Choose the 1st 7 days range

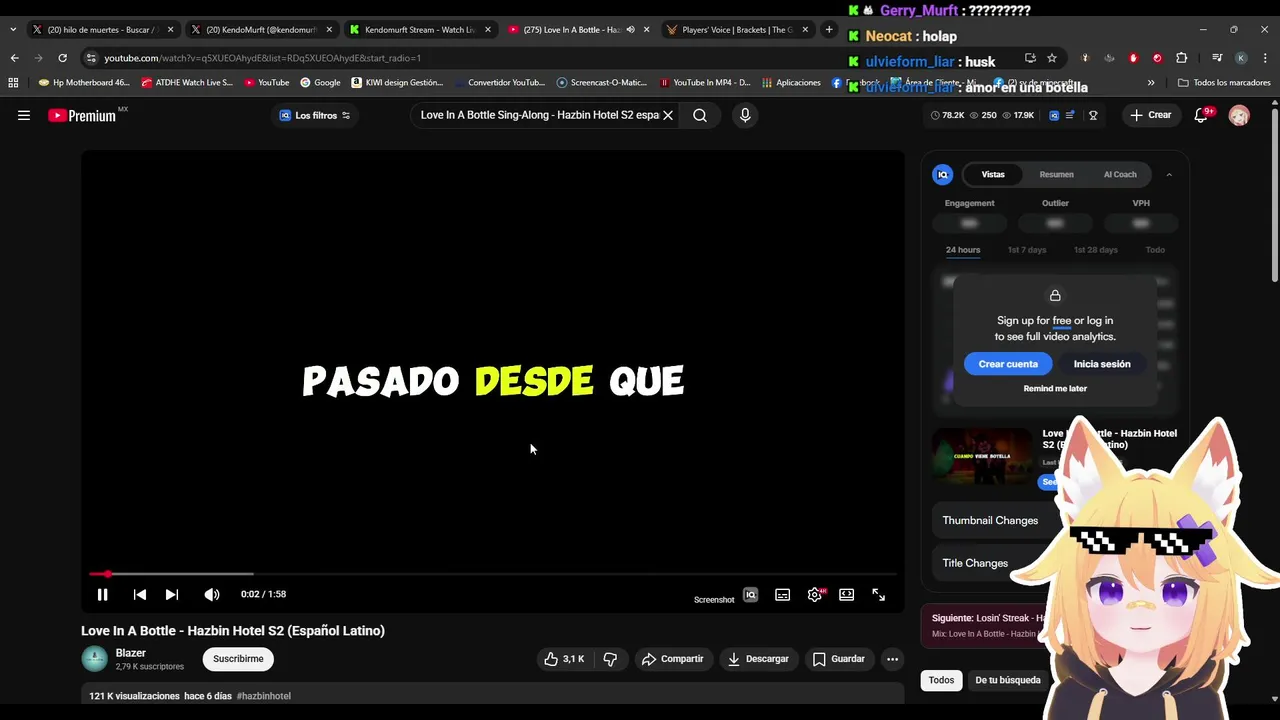(x=1027, y=250)
